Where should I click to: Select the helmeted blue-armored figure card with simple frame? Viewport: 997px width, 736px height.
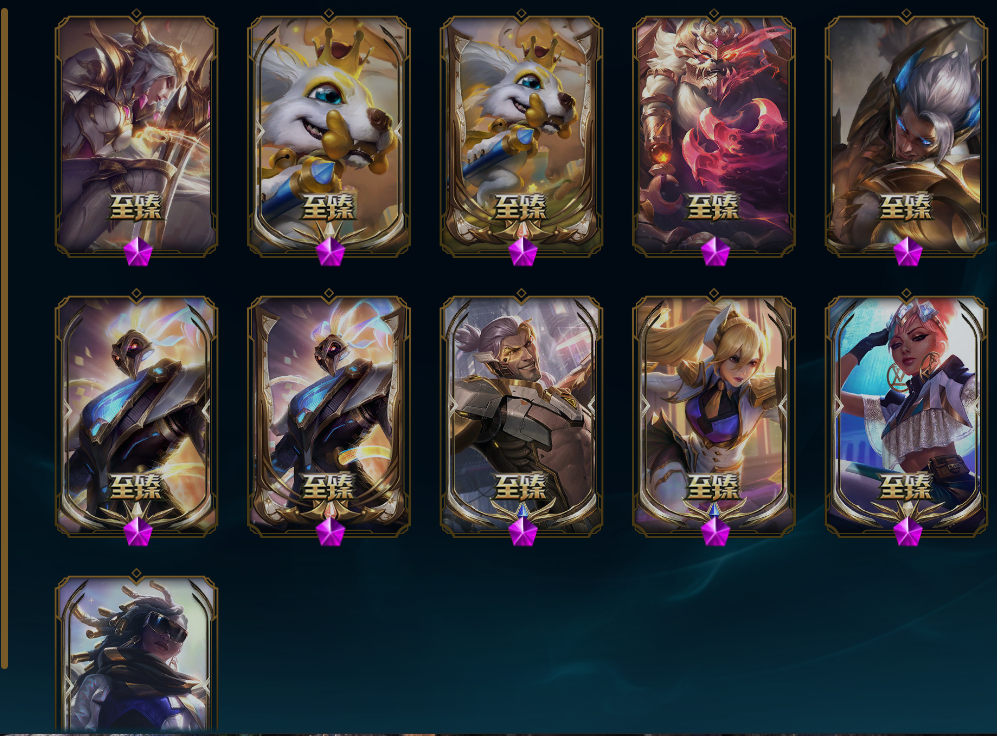point(137,416)
